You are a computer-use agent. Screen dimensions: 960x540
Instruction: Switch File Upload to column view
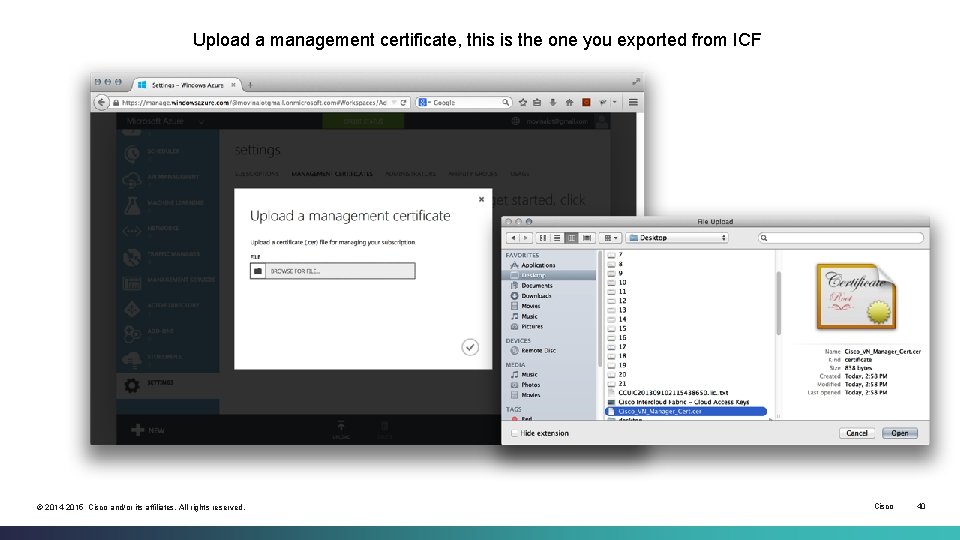click(x=571, y=238)
